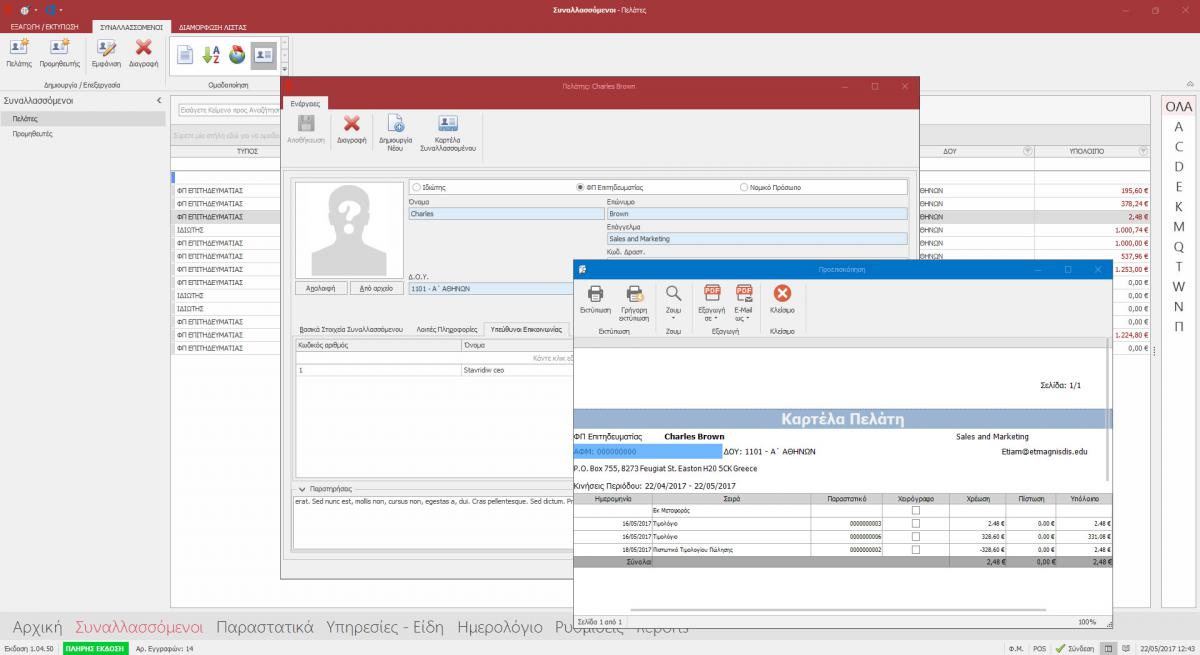Click the ΠΛΗΡΗΣ ΕΚΔΟΣΗ status badge

[93, 648]
